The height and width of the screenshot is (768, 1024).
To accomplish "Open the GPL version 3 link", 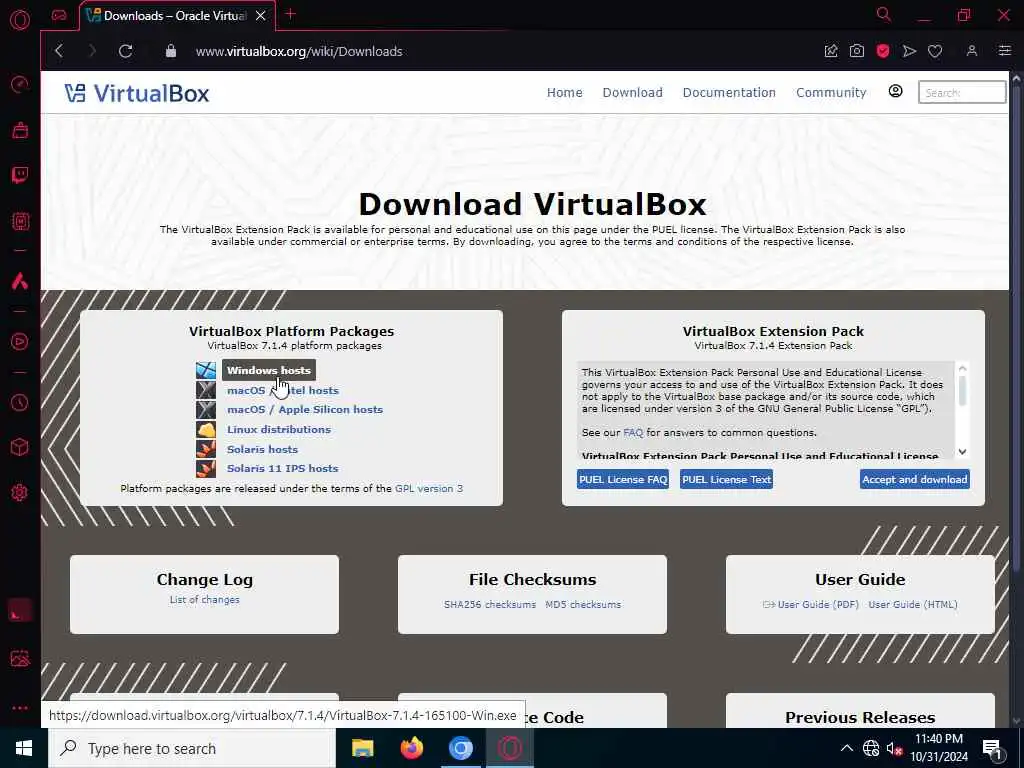I will pyautogui.click(x=428, y=488).
